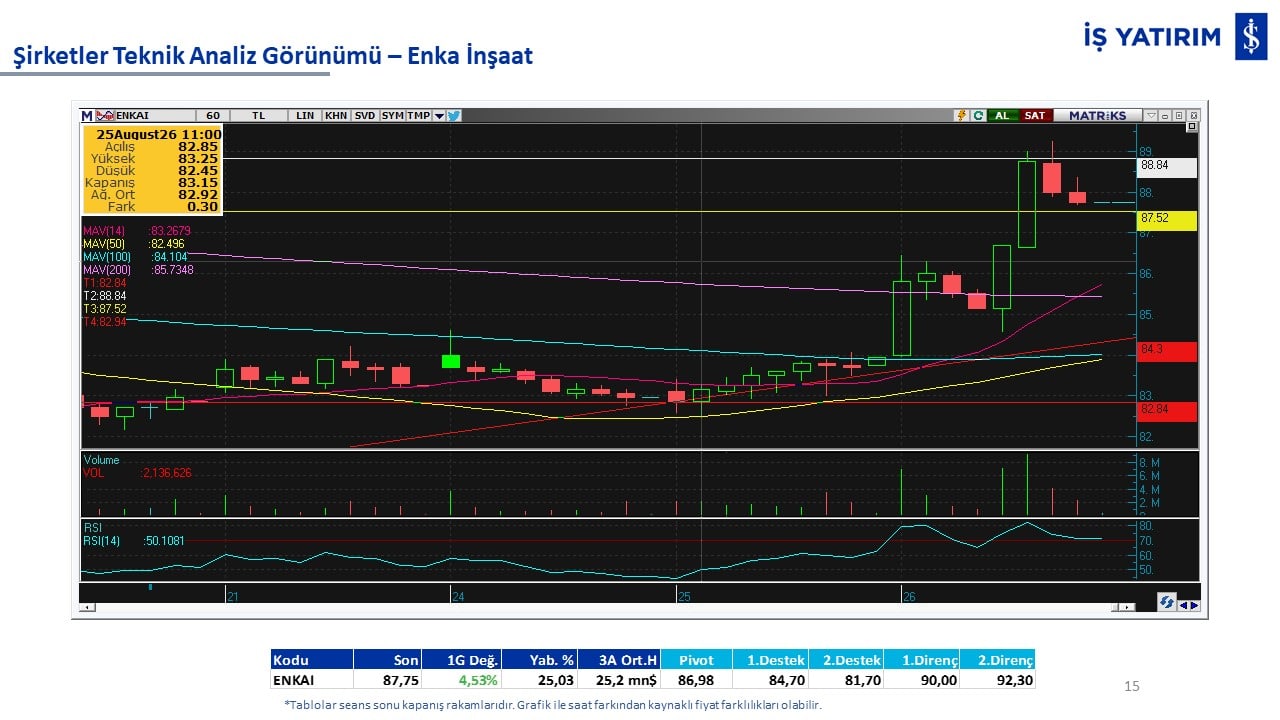Click the refresh chart icon at bottom right

coord(1166,603)
